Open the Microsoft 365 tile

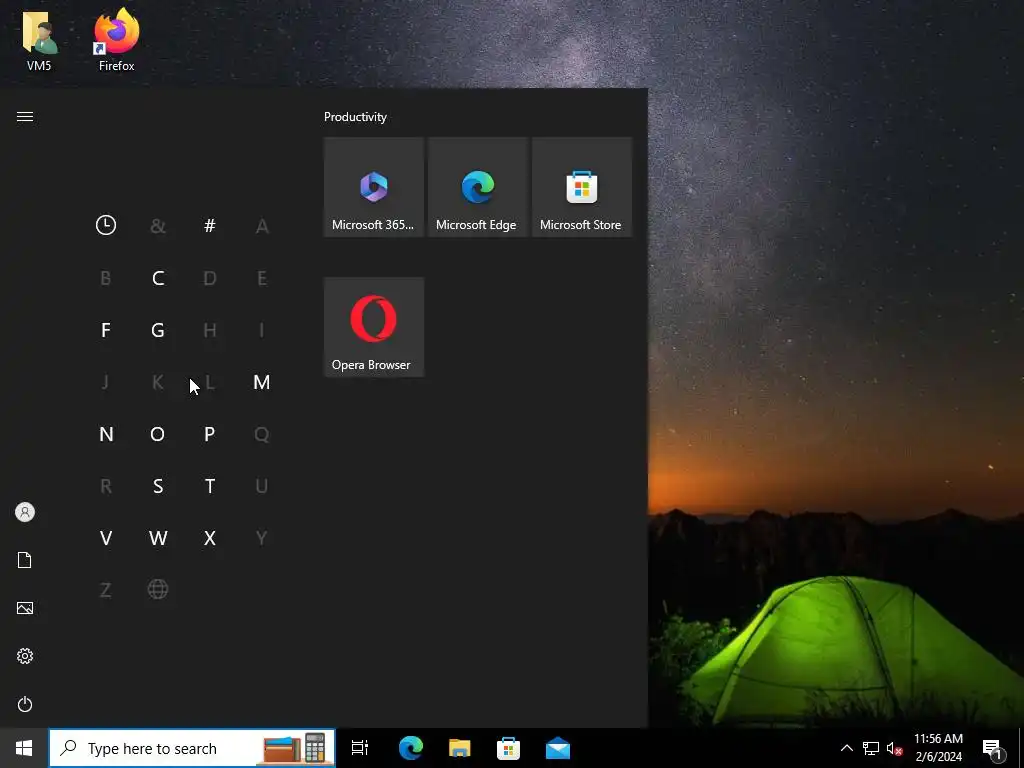coord(374,187)
